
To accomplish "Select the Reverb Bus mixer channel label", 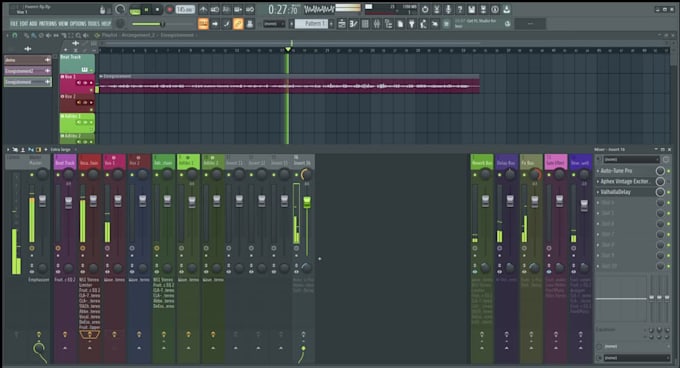I will coord(482,163).
